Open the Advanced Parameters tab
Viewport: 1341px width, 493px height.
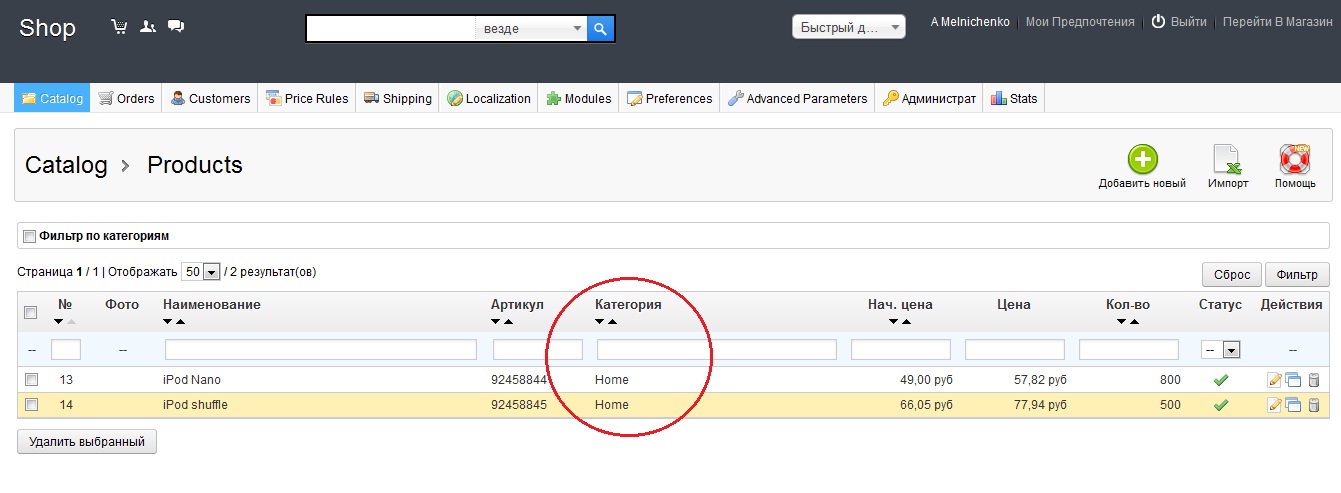tap(797, 98)
